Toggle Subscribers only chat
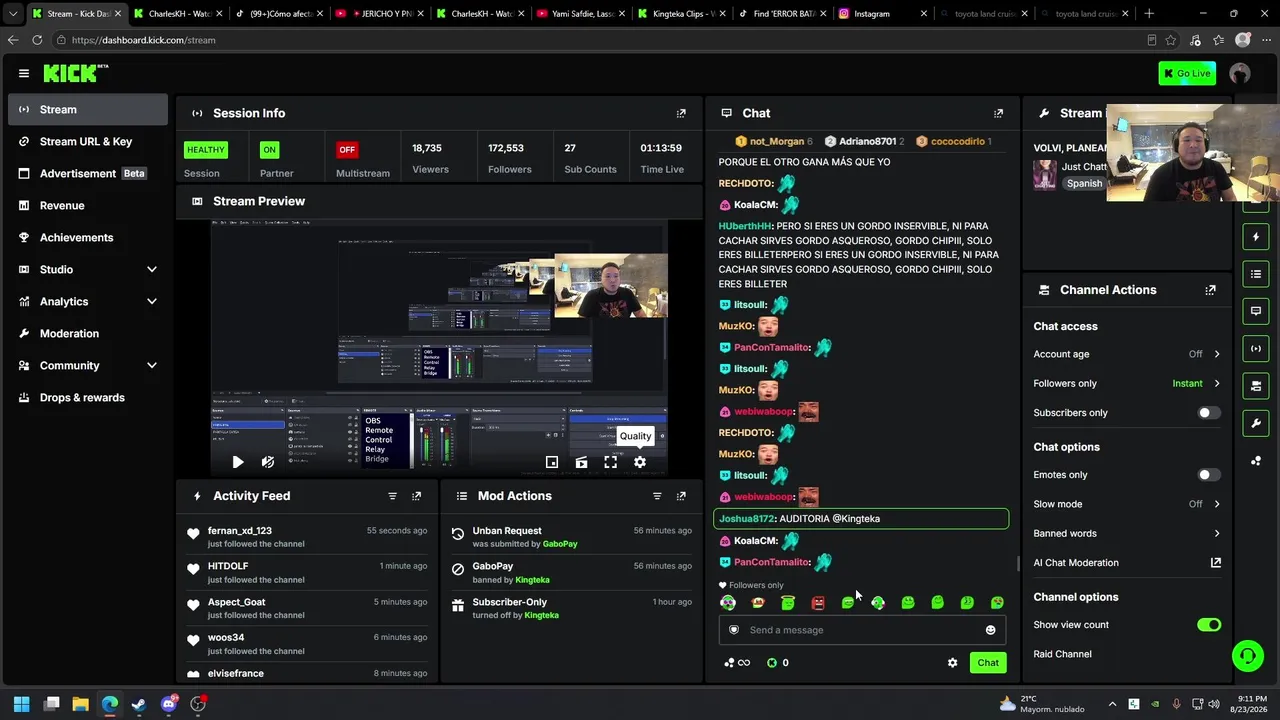 tap(1209, 412)
